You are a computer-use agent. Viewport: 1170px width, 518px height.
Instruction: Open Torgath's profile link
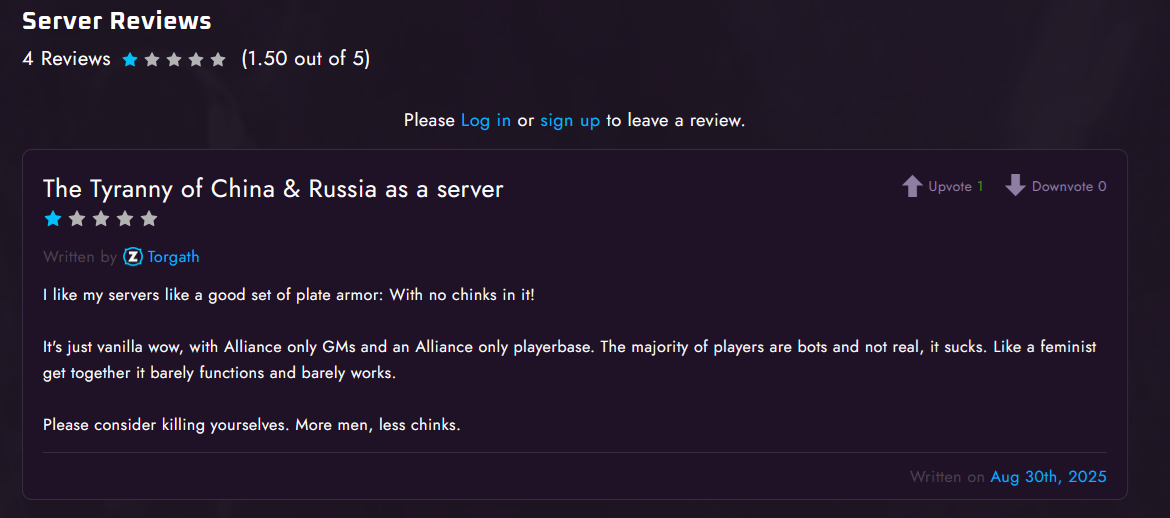(174, 257)
